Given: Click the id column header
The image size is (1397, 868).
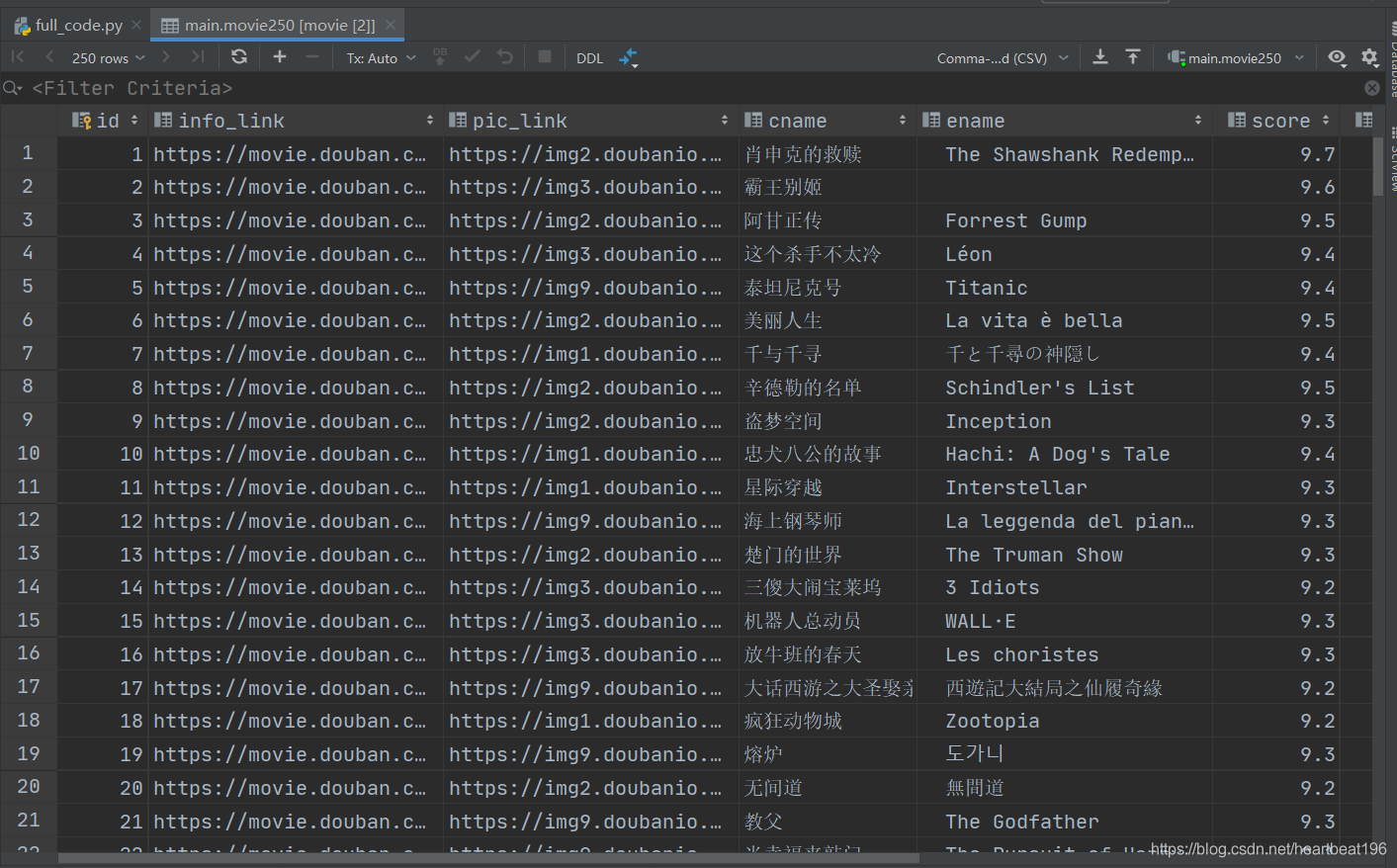Looking at the screenshot, I should tap(103, 121).
